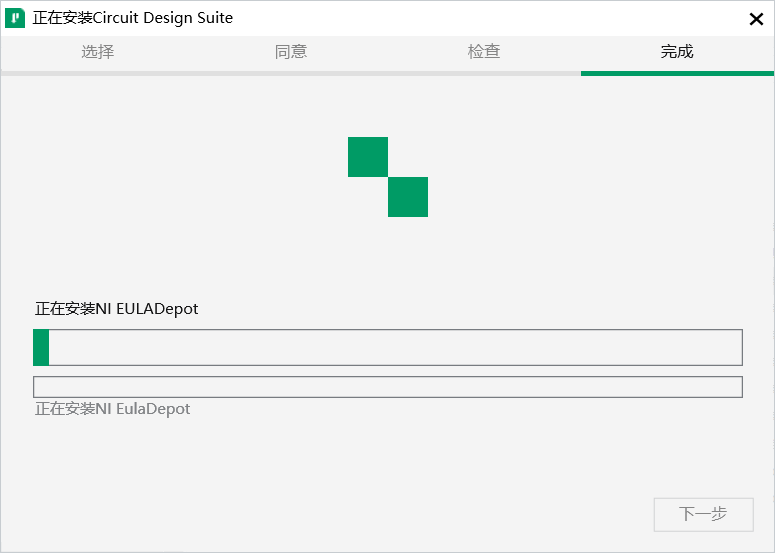Click the secondary package progress bar
This screenshot has width=775, height=553.
point(388,387)
